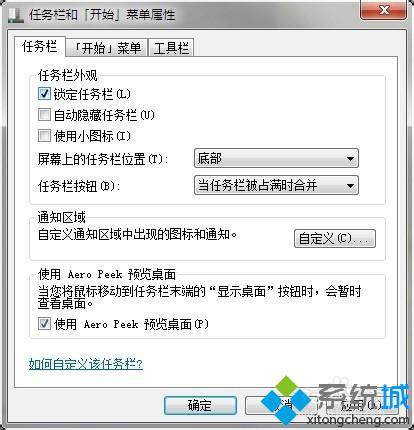Click the window icon in title bar
Viewport: 414px width, 430px height.
click(x=16, y=15)
